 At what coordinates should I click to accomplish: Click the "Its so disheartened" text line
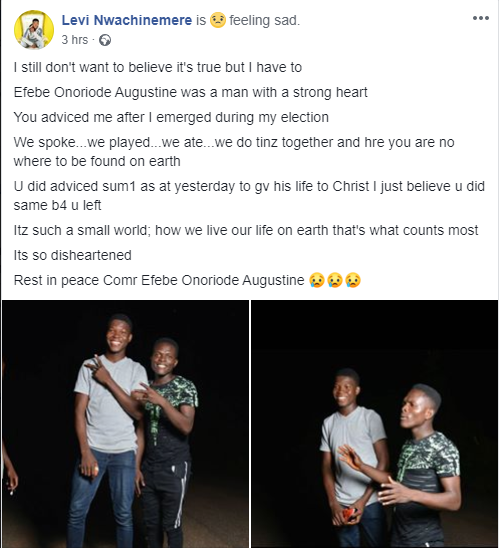click(x=73, y=255)
